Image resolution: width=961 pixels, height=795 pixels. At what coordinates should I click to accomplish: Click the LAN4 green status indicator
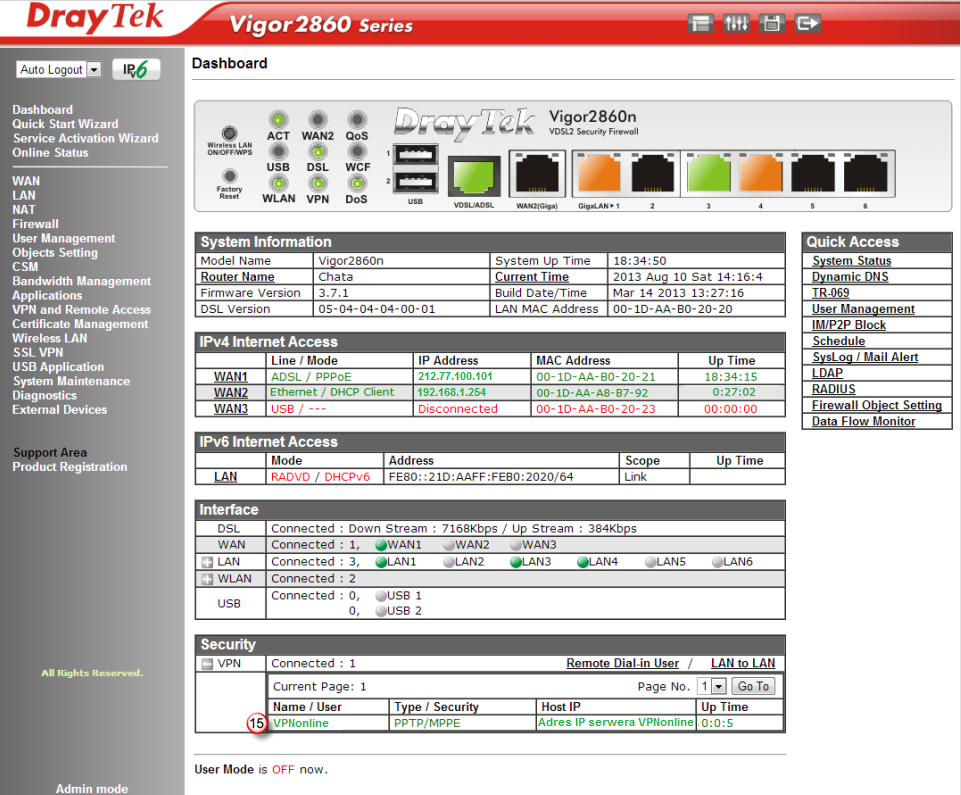click(x=583, y=562)
